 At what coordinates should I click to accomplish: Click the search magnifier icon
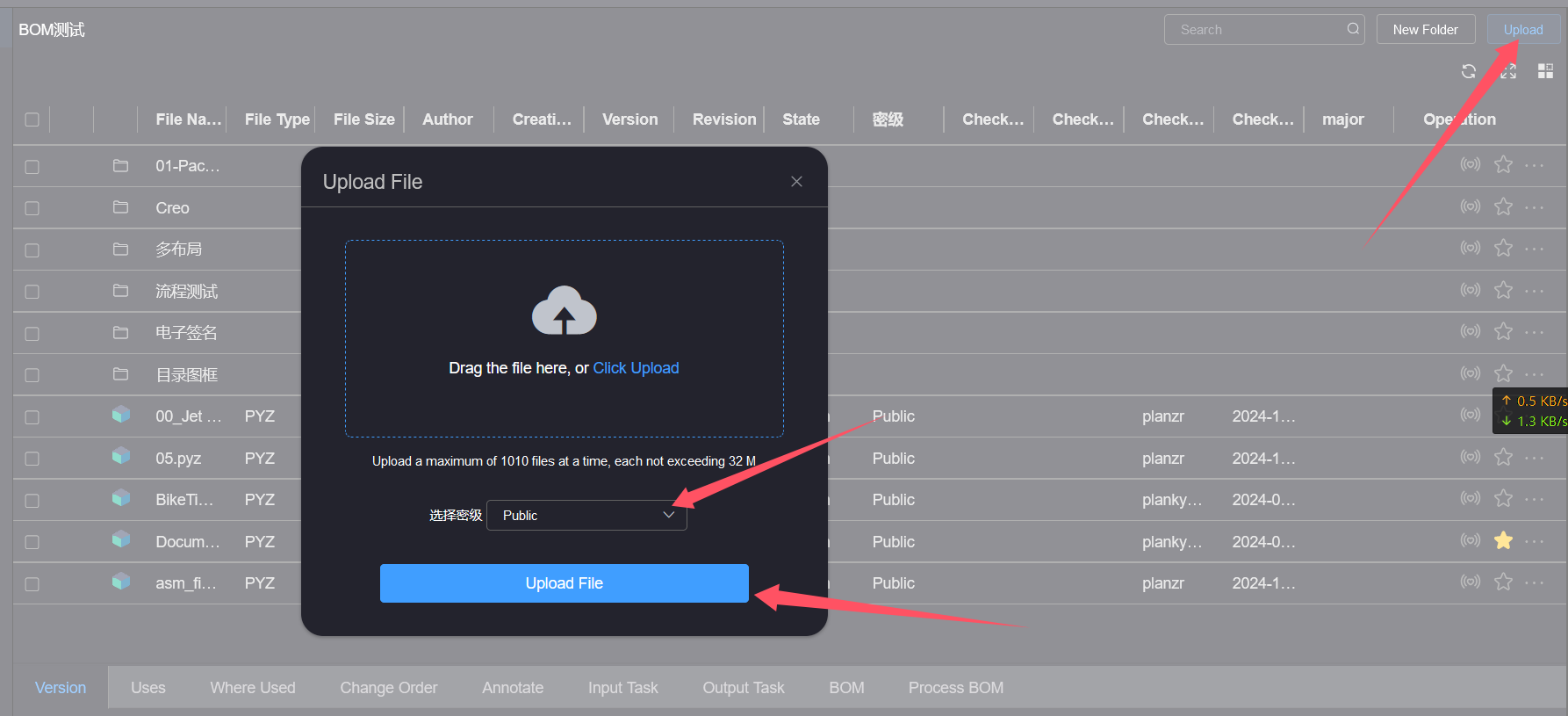(x=1353, y=29)
